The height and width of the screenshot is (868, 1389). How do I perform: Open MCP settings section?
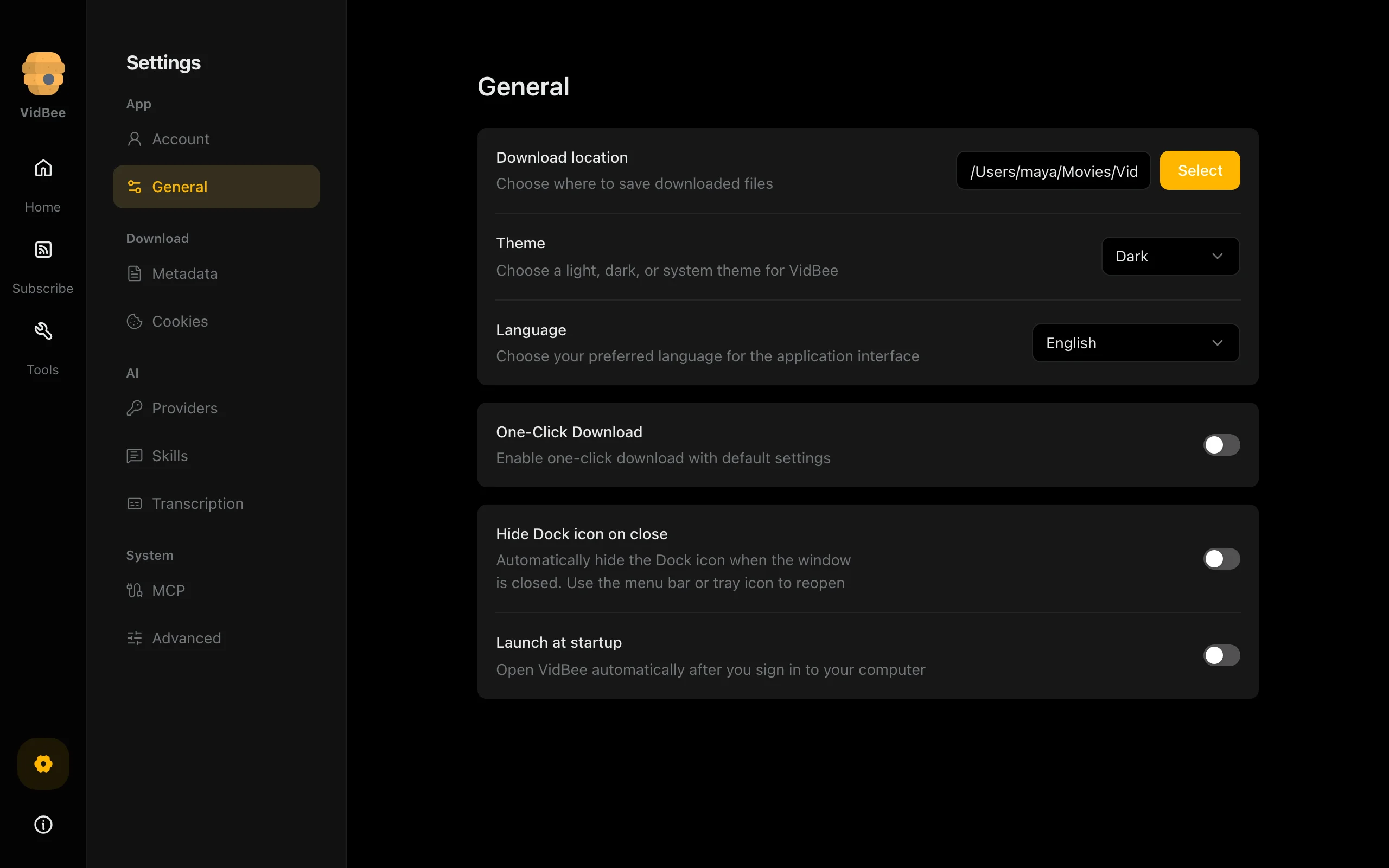tap(216, 590)
